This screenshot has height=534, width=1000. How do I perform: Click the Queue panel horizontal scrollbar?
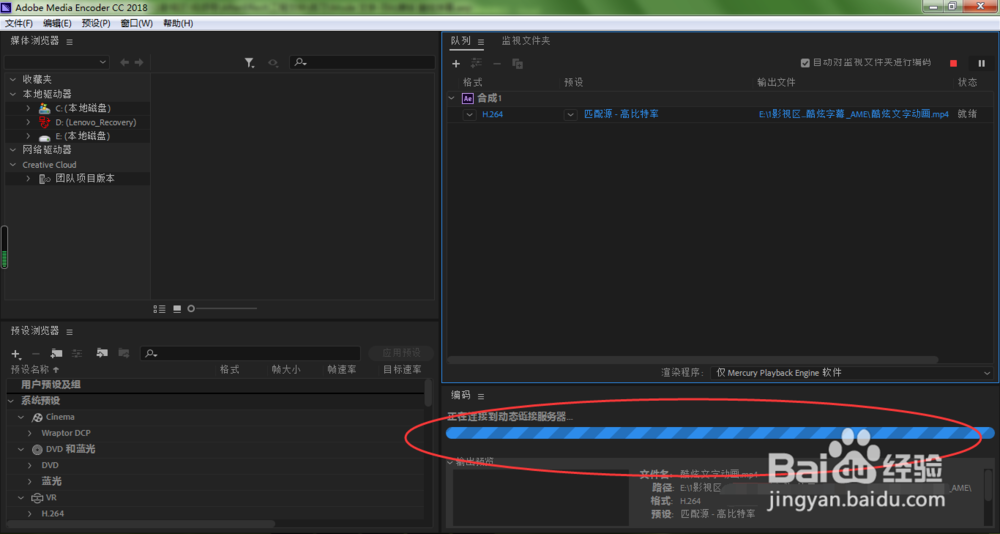click(693, 359)
